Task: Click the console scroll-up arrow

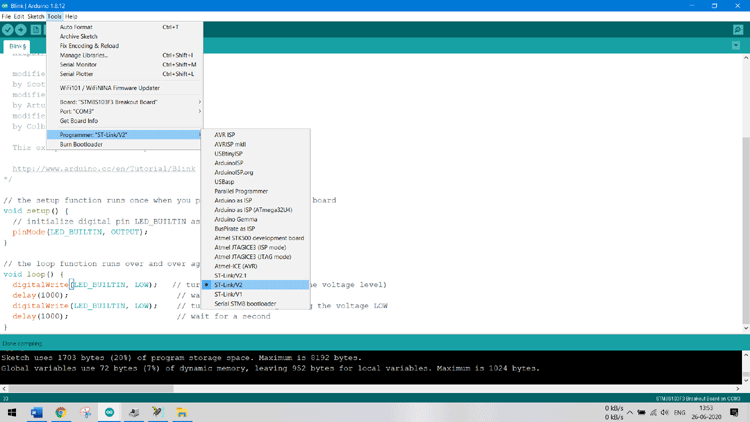Action: pos(746,355)
